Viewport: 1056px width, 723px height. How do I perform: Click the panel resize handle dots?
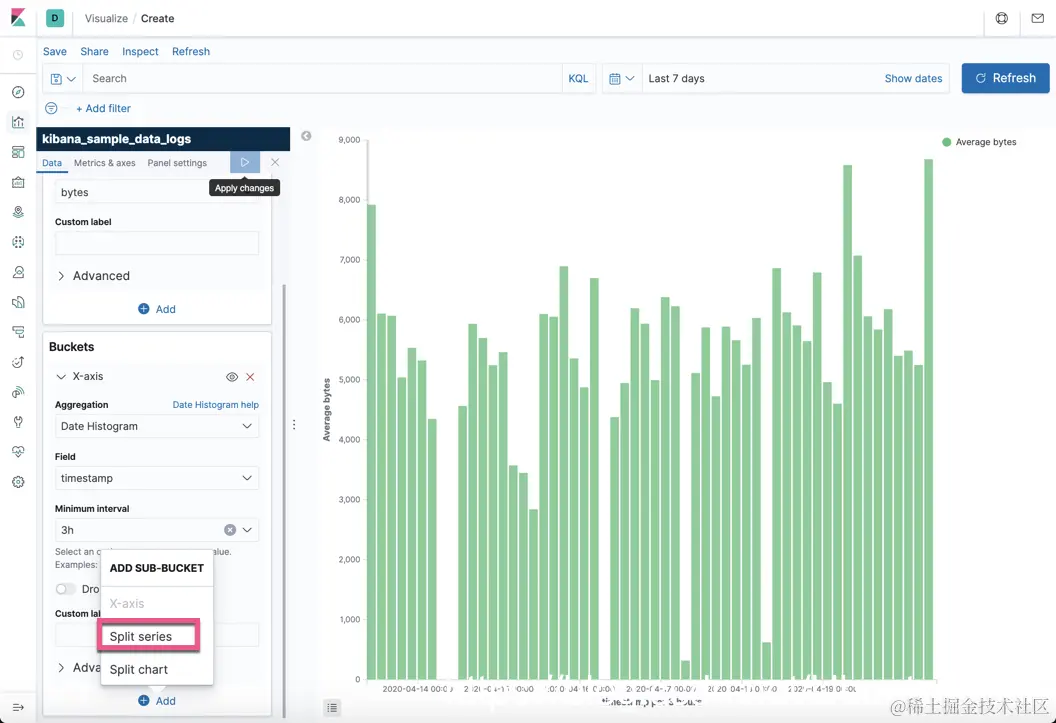pyautogui.click(x=294, y=425)
